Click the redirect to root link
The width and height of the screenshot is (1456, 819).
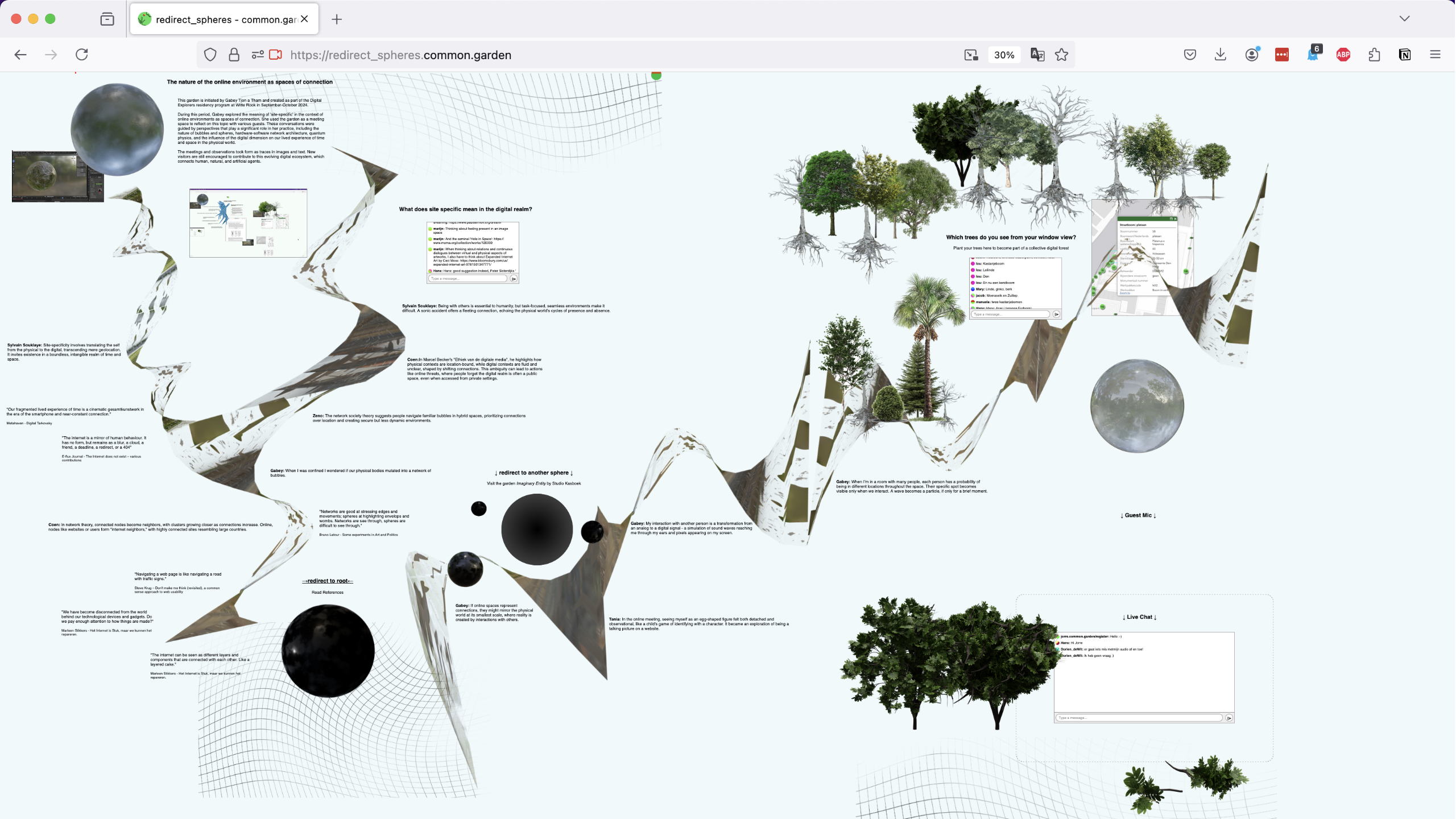[328, 581]
